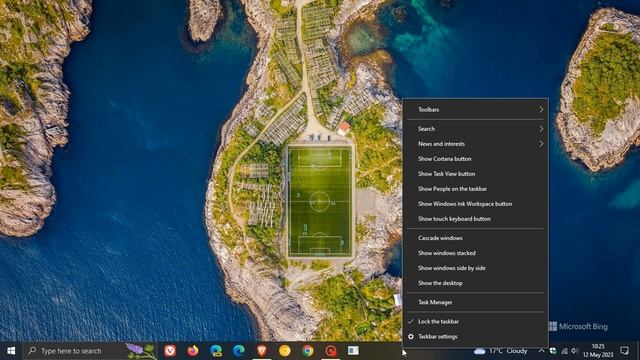Screen dimensions: 640x360
Task: Open the Edge icon beside Firefox
Action: tap(216, 351)
